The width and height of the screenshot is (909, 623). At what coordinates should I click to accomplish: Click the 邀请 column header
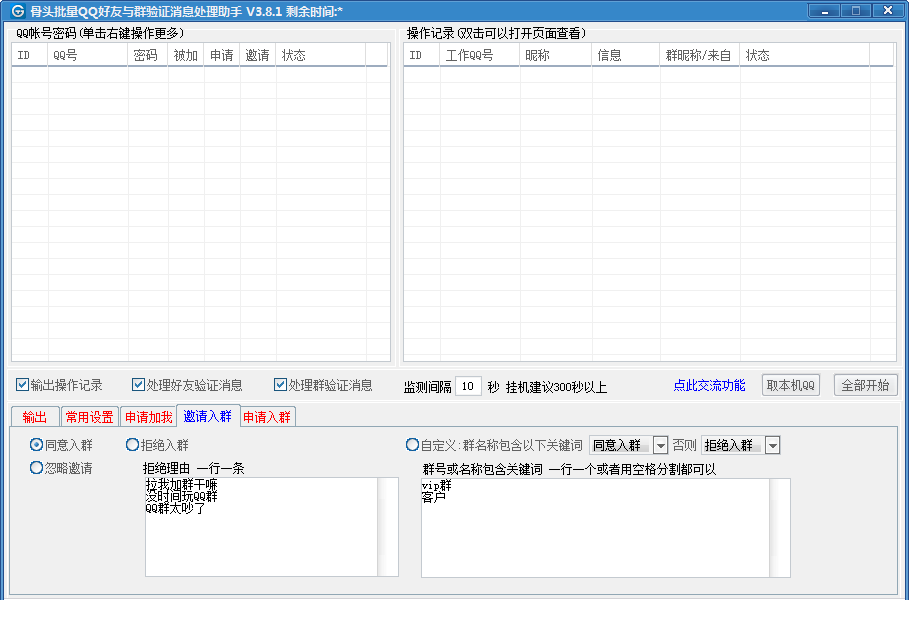[x=257, y=55]
